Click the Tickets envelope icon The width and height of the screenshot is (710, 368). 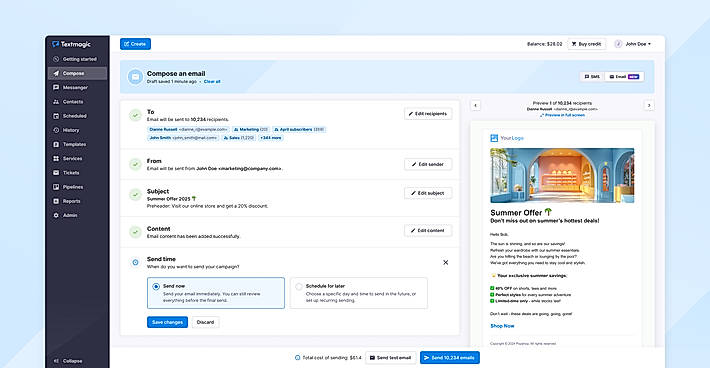tap(56, 173)
